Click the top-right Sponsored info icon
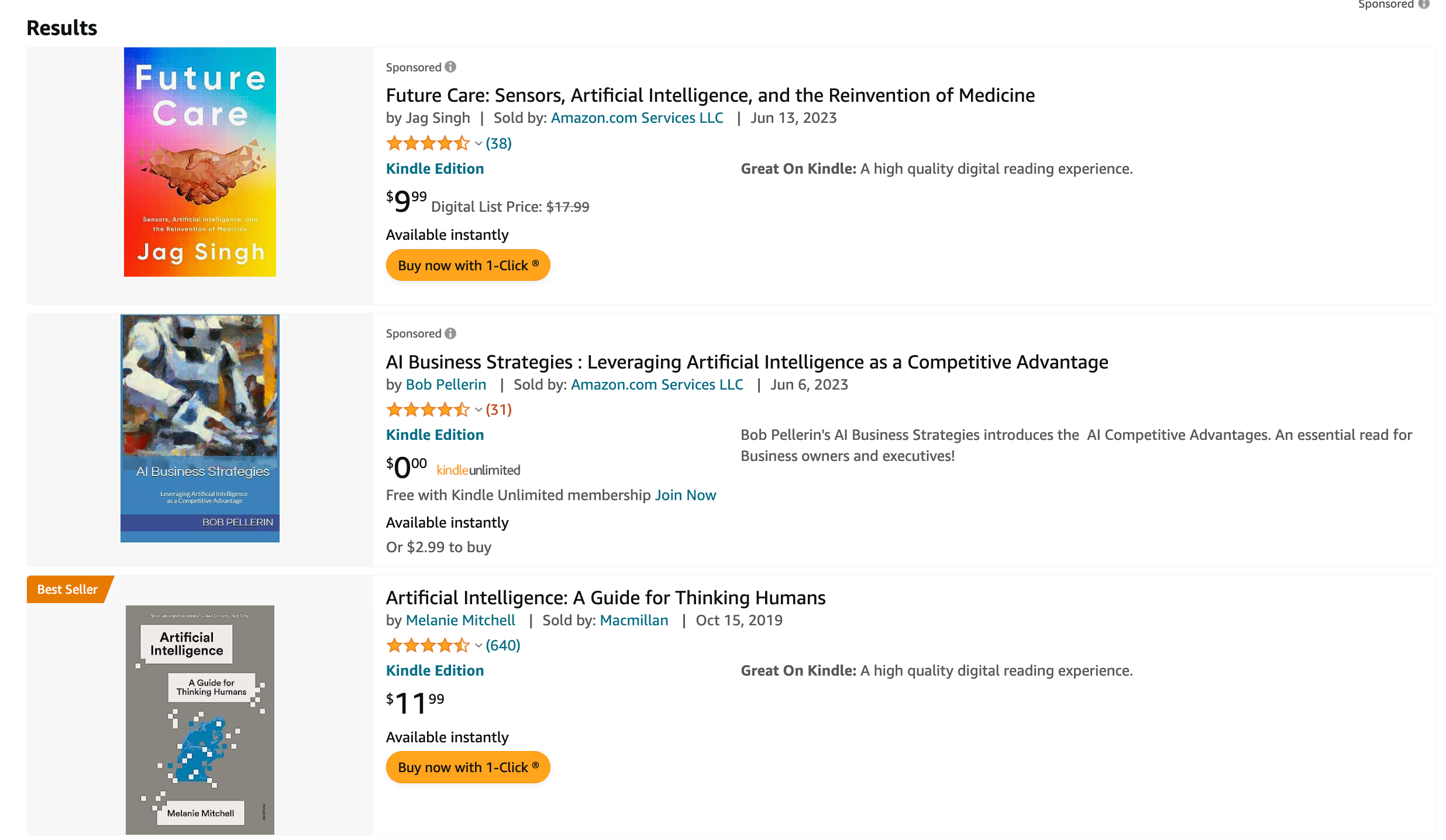1446x840 pixels. (x=1424, y=4)
